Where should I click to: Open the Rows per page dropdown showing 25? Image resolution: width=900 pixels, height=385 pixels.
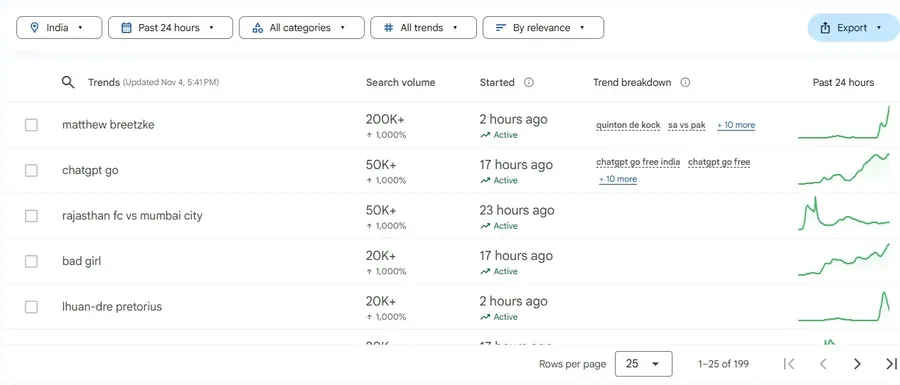click(643, 364)
